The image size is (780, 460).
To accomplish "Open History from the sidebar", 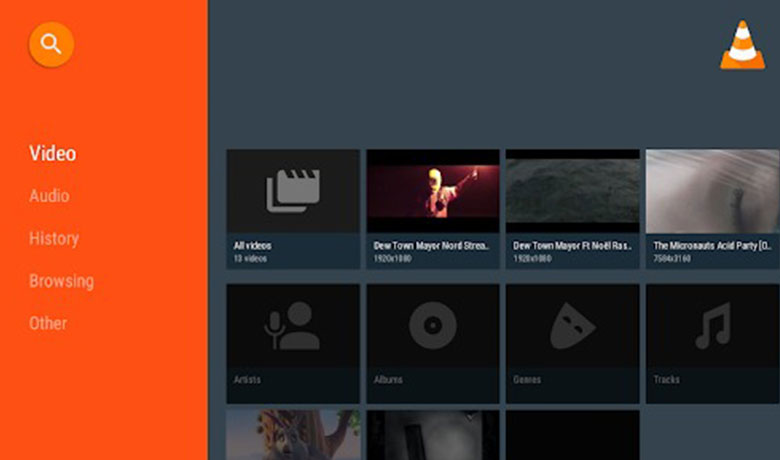I will coord(54,238).
